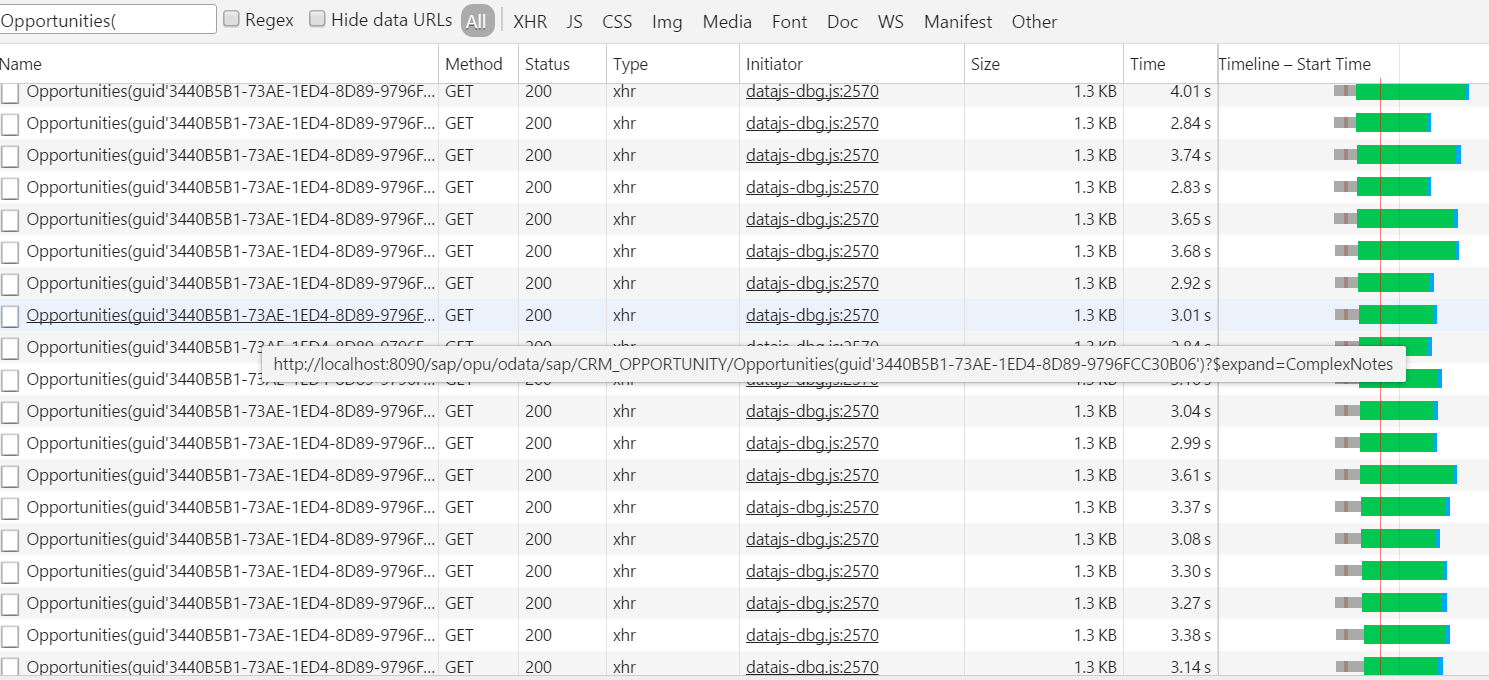
Task: Click the filter text field containing Opportunities(
Action: point(108,19)
